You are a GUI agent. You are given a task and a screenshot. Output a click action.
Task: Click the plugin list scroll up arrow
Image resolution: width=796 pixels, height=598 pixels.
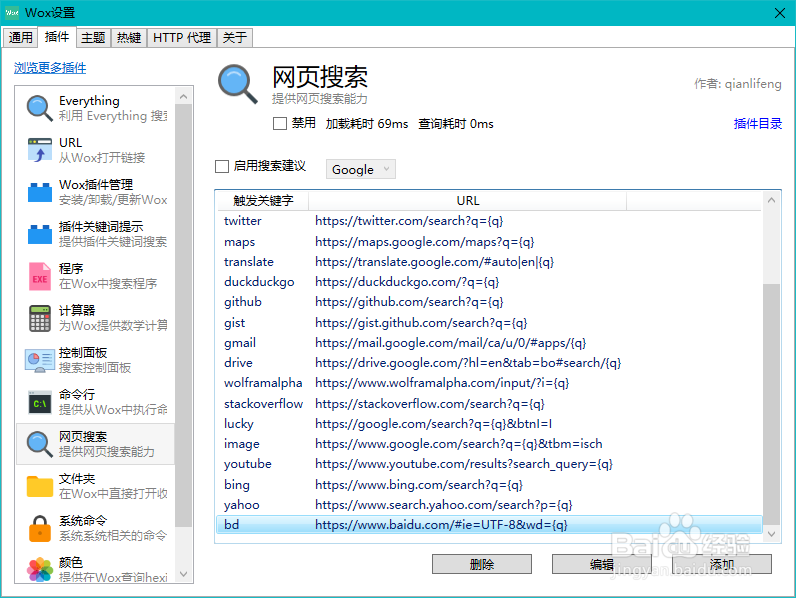184,96
